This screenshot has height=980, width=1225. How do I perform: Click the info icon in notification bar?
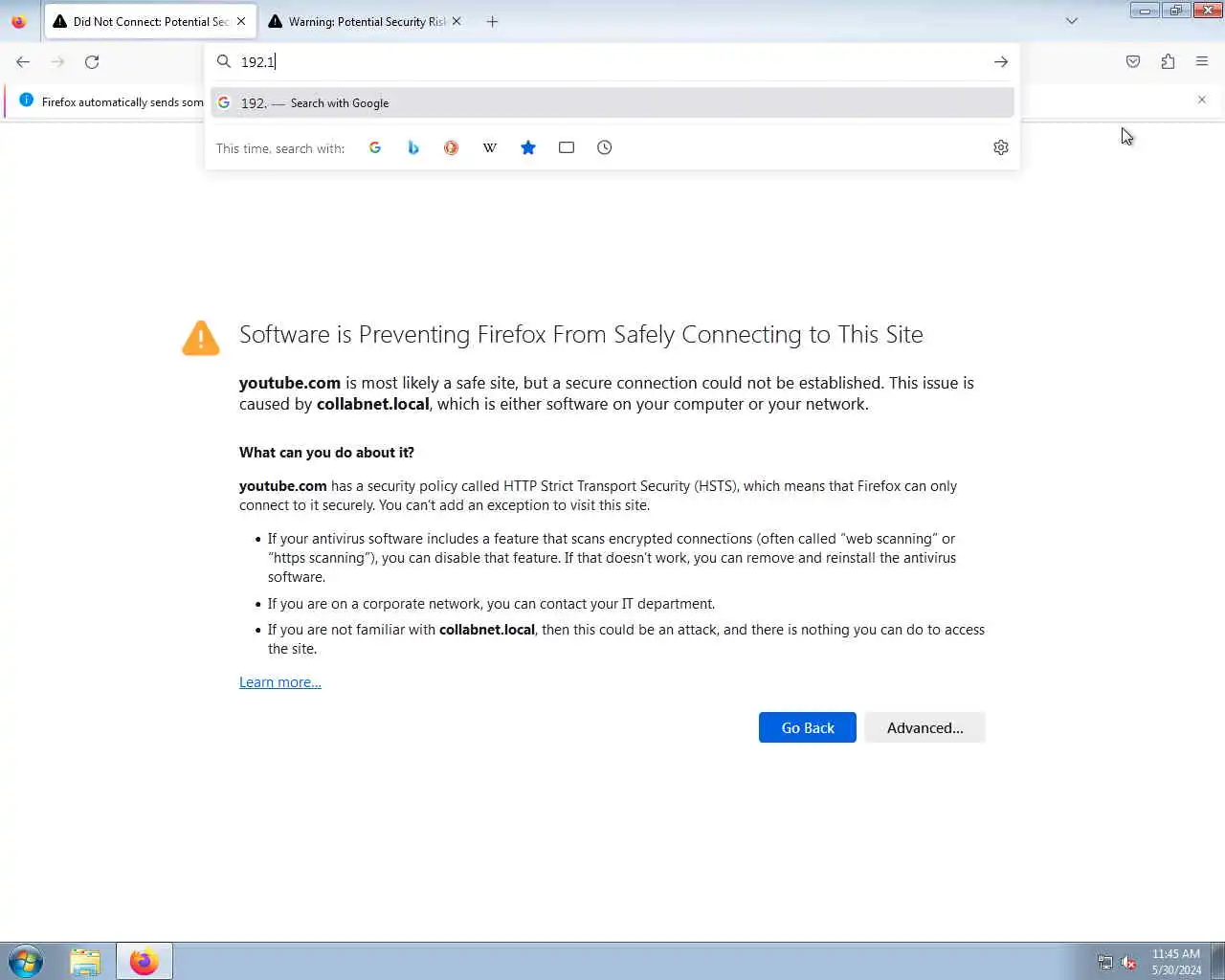(26, 100)
